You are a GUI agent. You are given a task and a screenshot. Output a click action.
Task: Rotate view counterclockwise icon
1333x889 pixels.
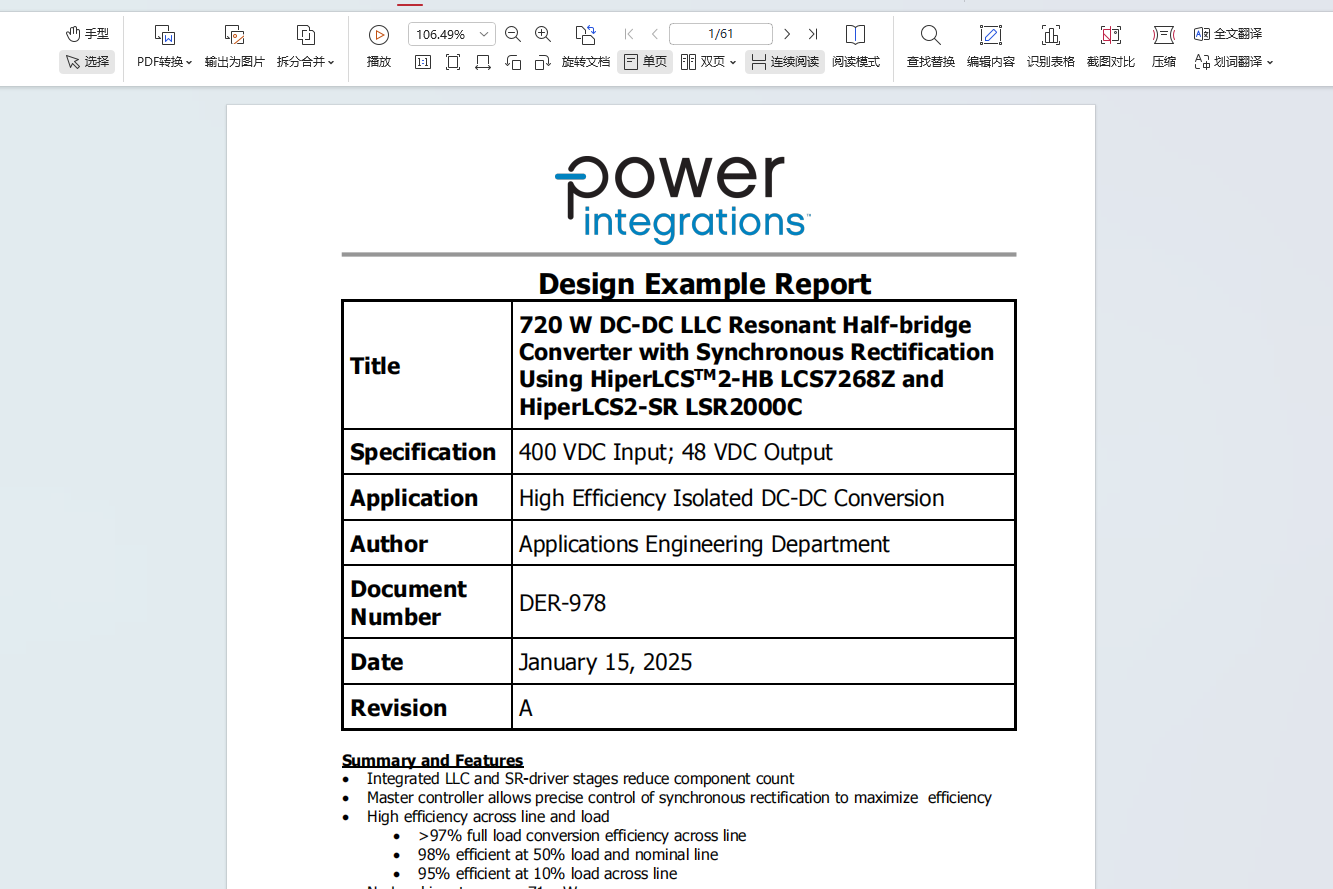point(513,62)
